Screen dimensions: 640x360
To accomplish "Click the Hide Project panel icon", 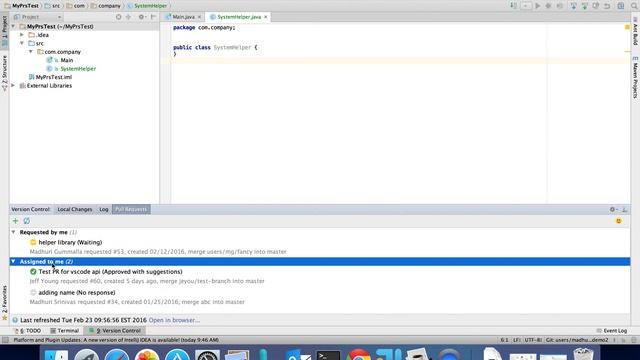I will pyautogui.click(x=153, y=17).
